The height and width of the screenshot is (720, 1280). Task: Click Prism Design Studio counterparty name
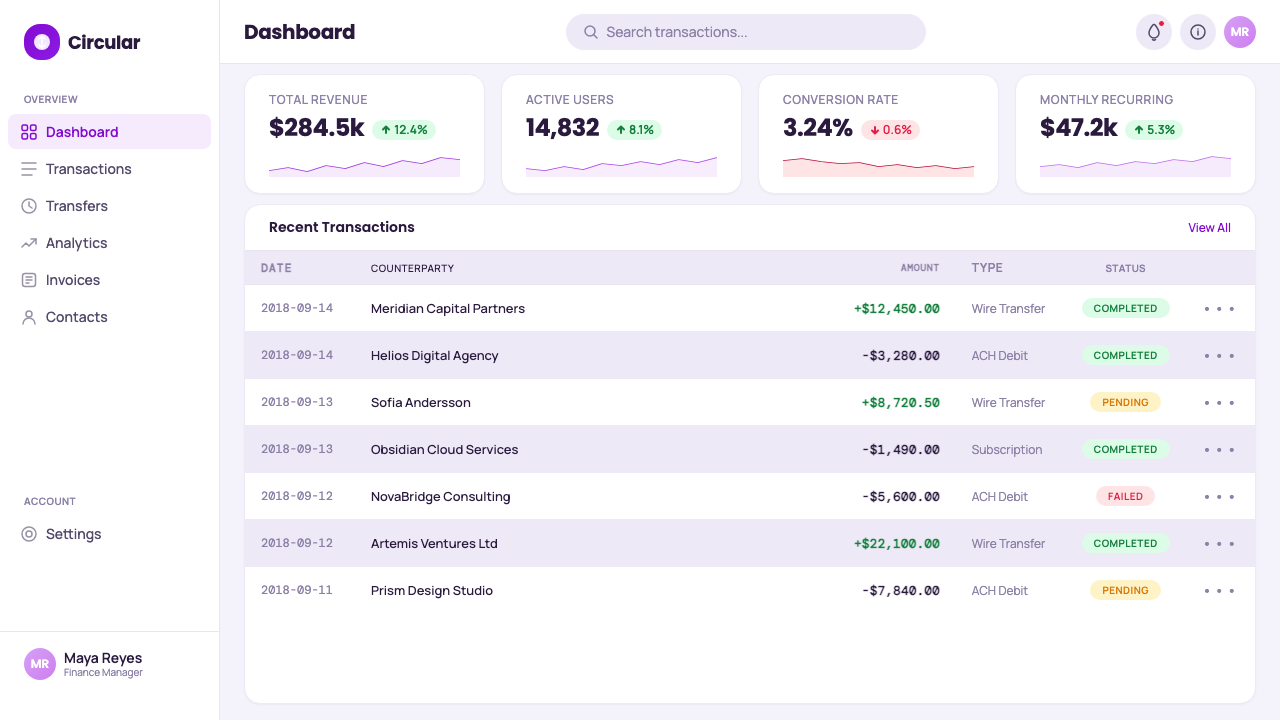pos(432,591)
